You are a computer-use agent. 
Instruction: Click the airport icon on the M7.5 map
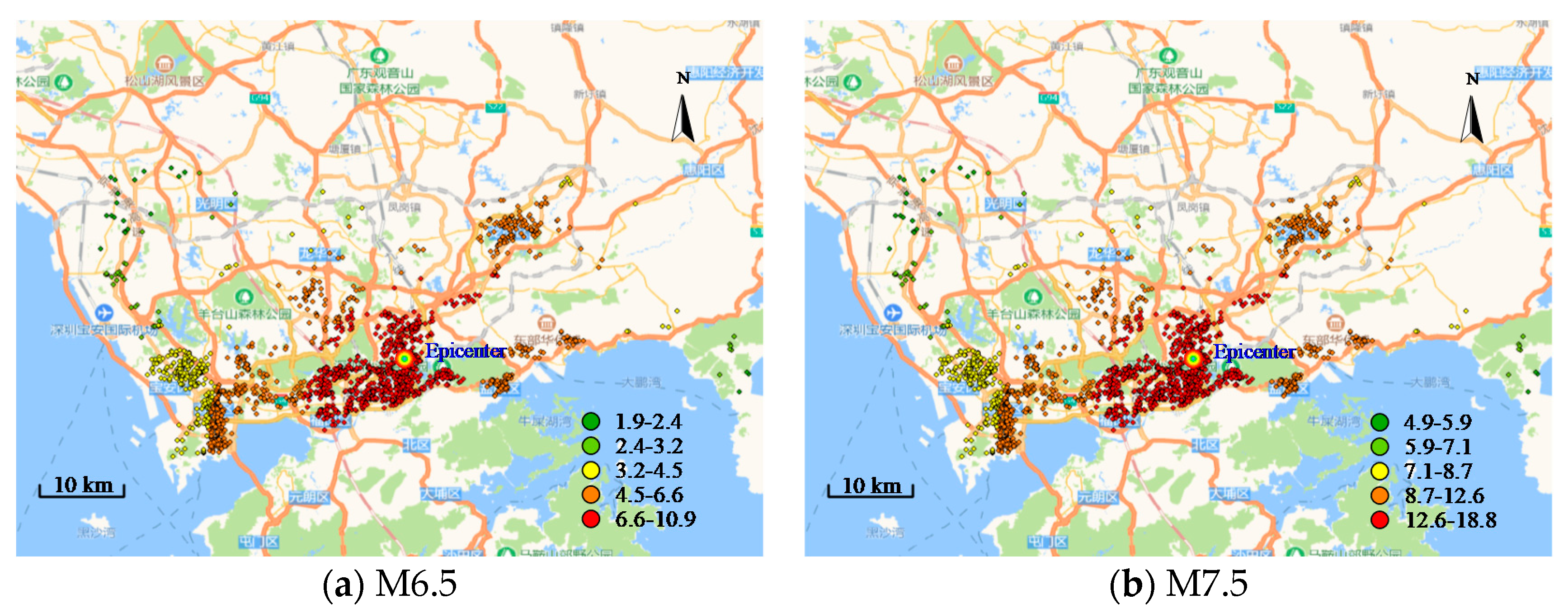(893, 313)
